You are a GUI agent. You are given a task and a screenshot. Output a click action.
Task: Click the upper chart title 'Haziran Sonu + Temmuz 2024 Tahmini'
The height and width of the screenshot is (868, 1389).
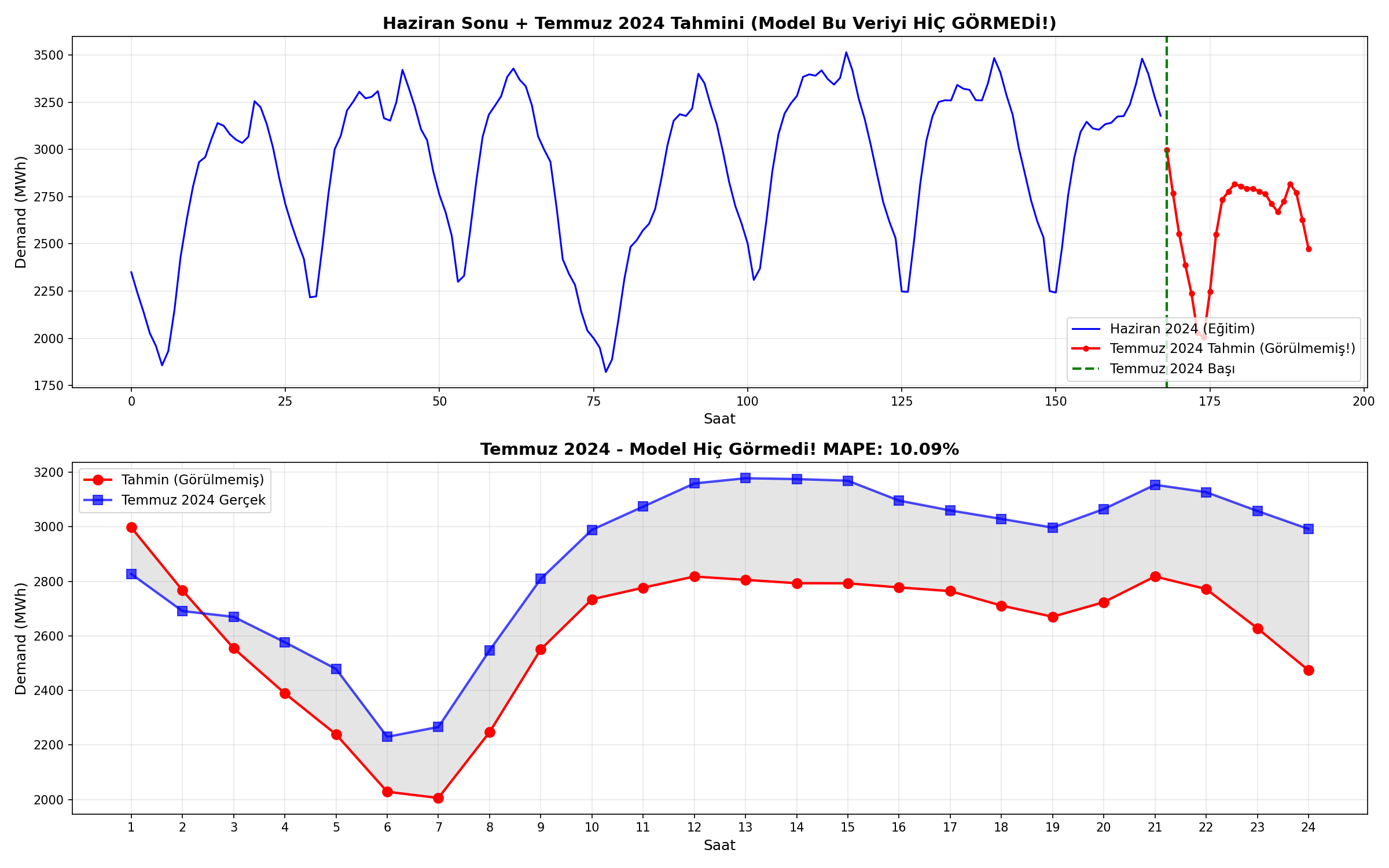point(719,23)
